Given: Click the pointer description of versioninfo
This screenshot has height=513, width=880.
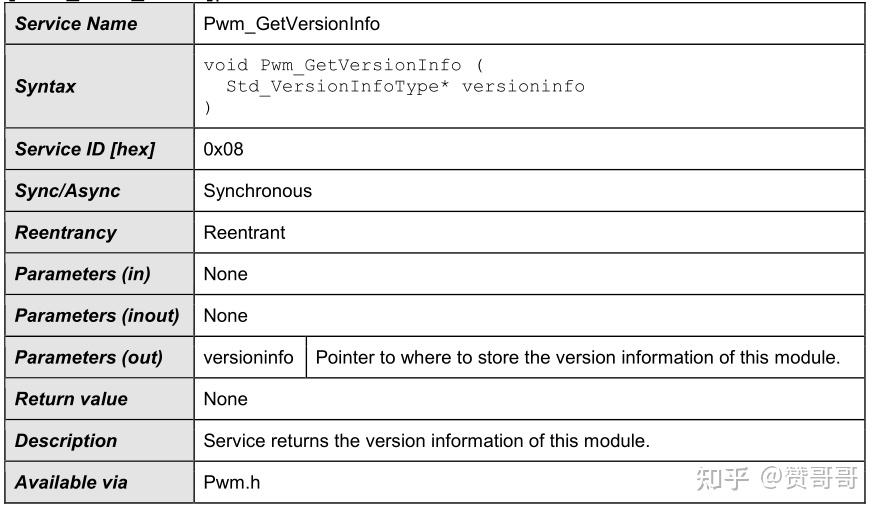Looking at the screenshot, I should point(577,357).
